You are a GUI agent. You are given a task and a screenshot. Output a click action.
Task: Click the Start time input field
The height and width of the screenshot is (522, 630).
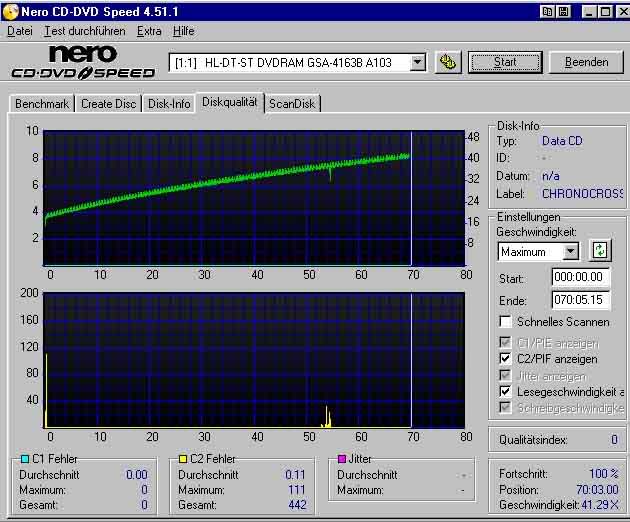pos(581,277)
